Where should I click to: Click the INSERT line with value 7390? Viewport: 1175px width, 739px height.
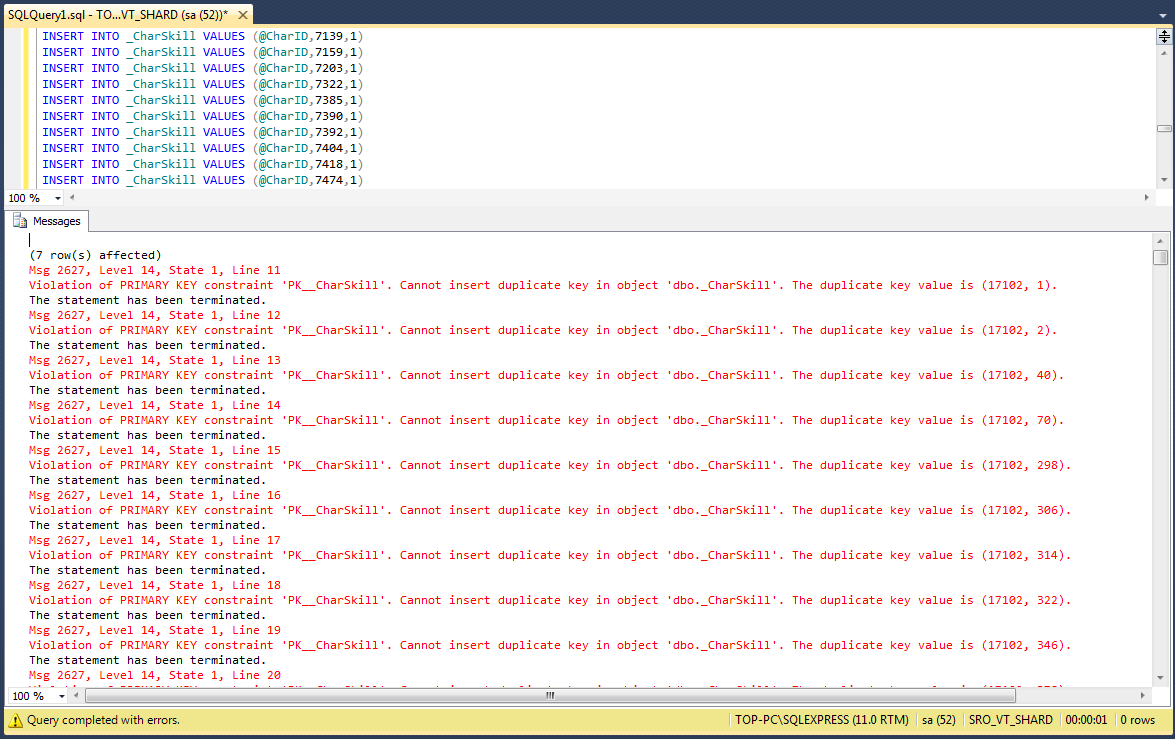point(202,116)
